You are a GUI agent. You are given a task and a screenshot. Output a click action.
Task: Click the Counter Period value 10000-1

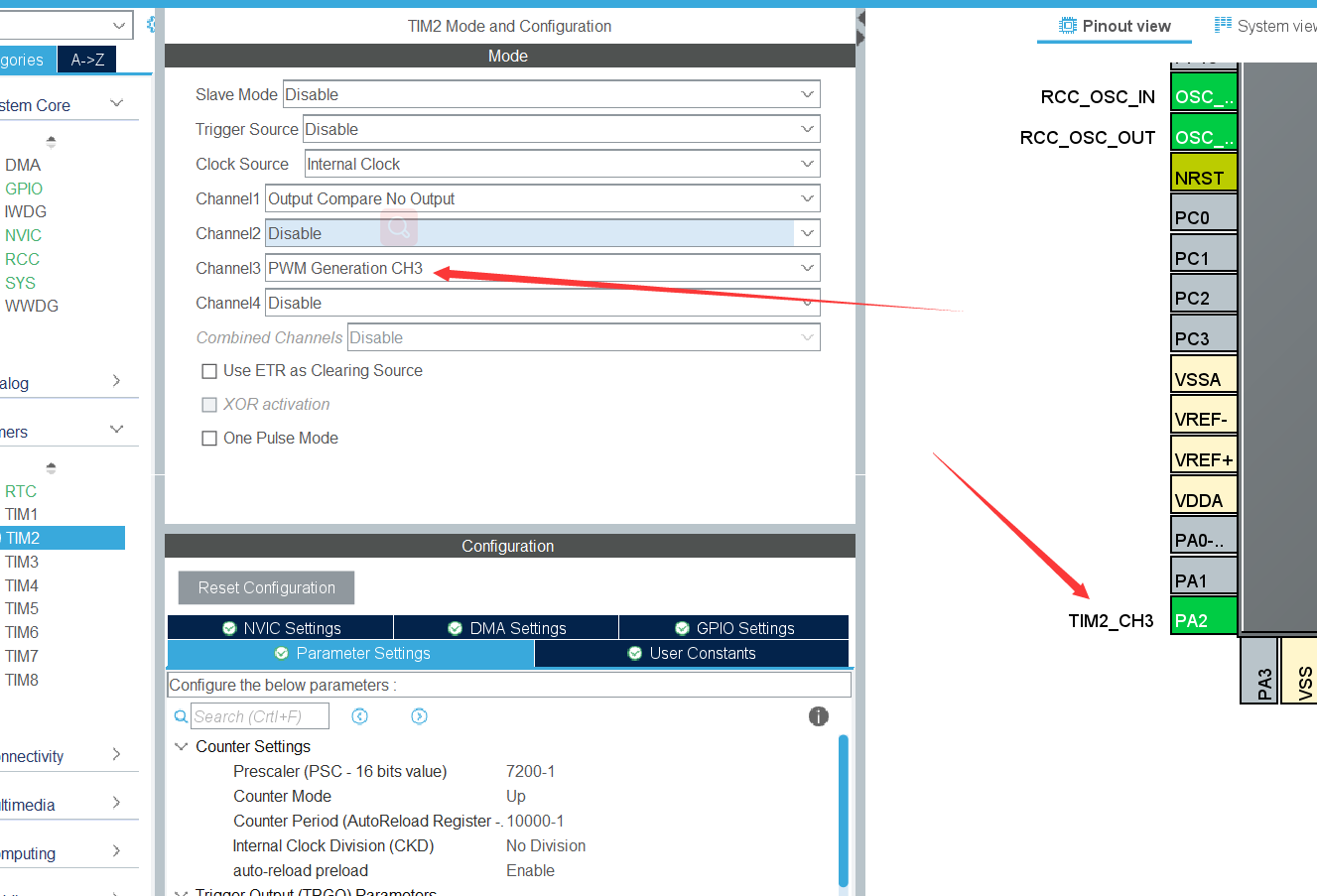point(535,821)
